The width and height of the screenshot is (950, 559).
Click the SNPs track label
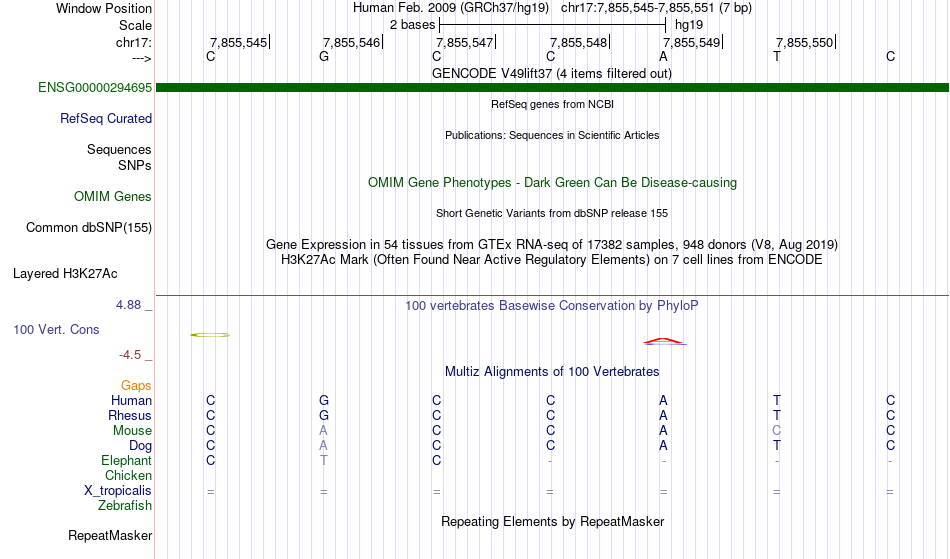click(x=135, y=165)
